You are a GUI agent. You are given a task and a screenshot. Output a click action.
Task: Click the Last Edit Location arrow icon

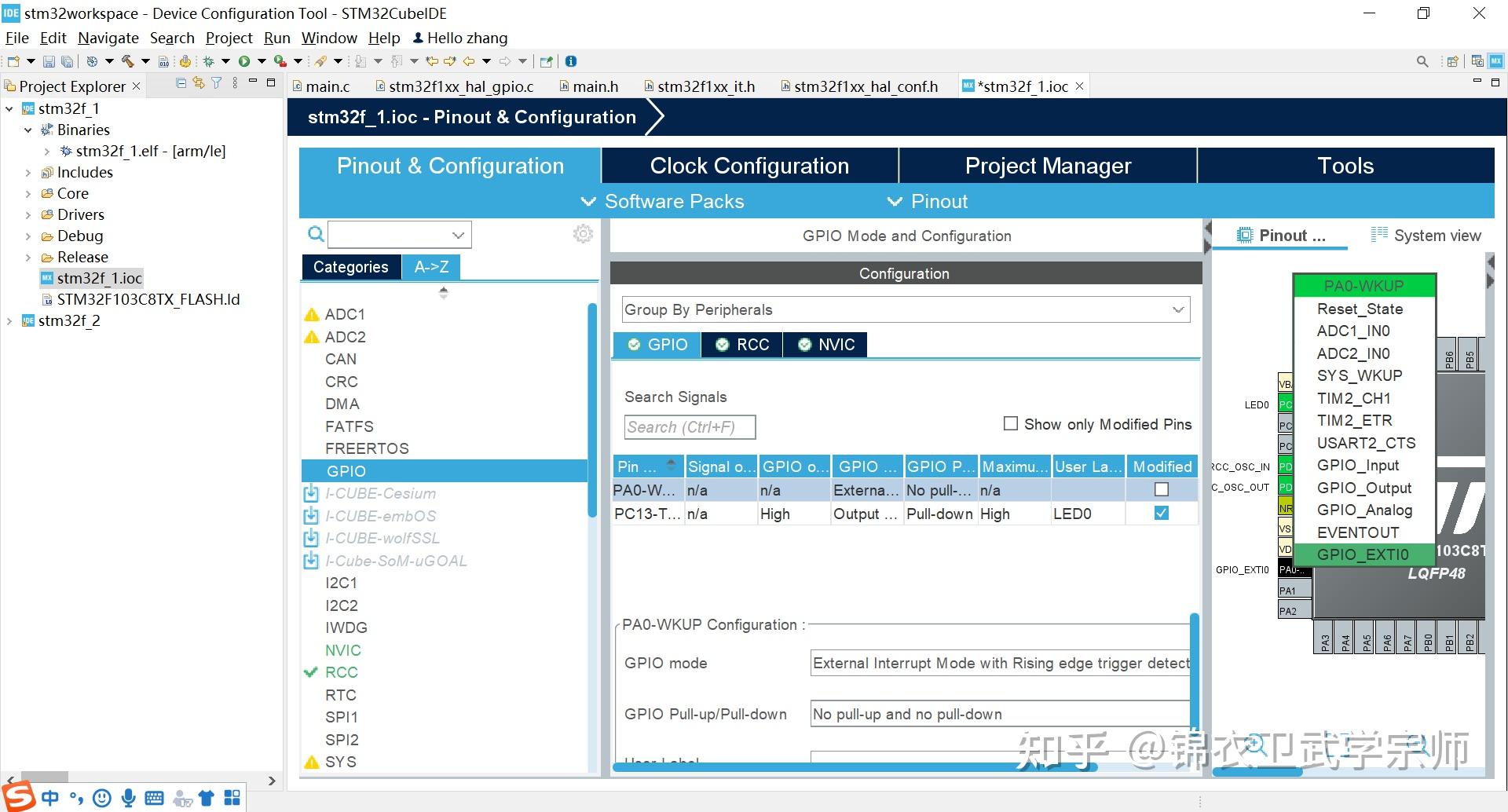[x=432, y=61]
